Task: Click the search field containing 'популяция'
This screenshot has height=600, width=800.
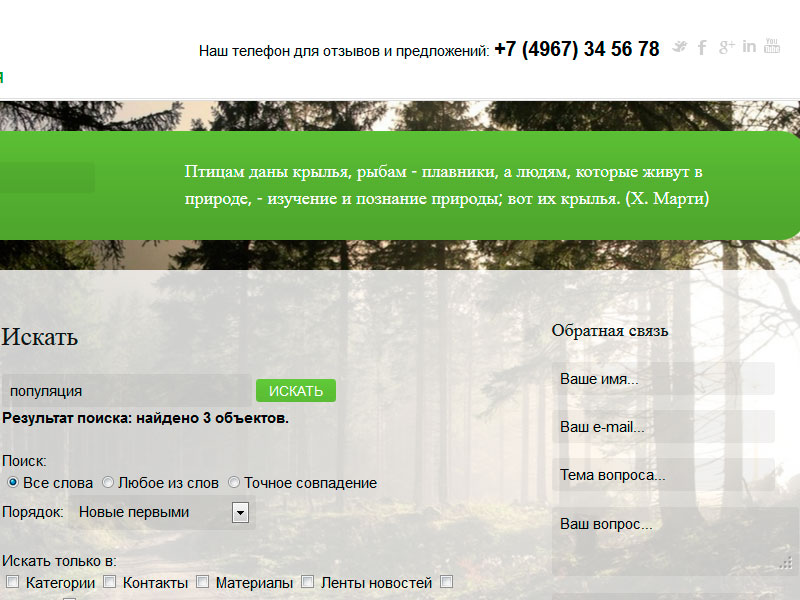Action: click(126, 391)
